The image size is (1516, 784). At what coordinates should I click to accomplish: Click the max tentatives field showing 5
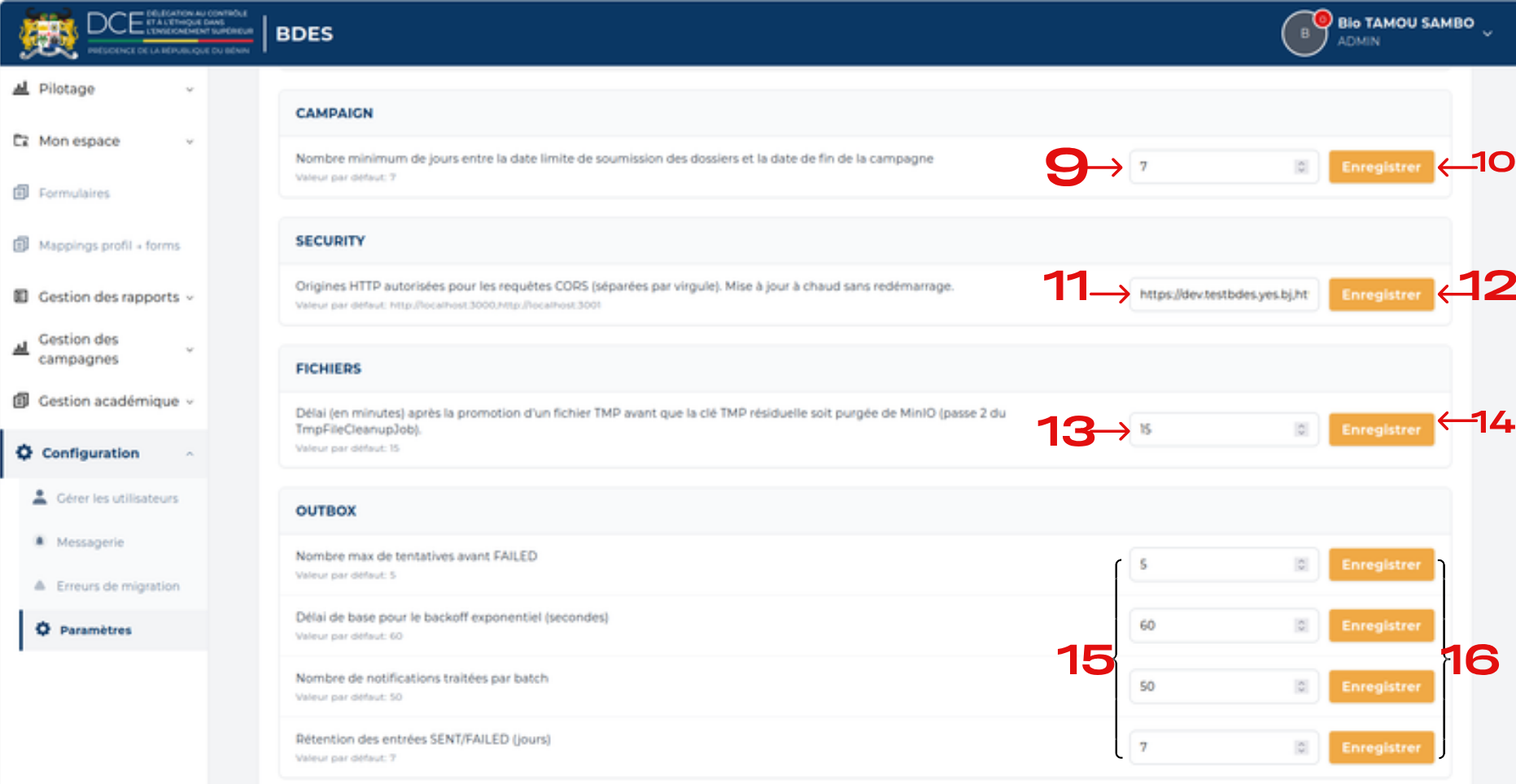pos(1223,564)
